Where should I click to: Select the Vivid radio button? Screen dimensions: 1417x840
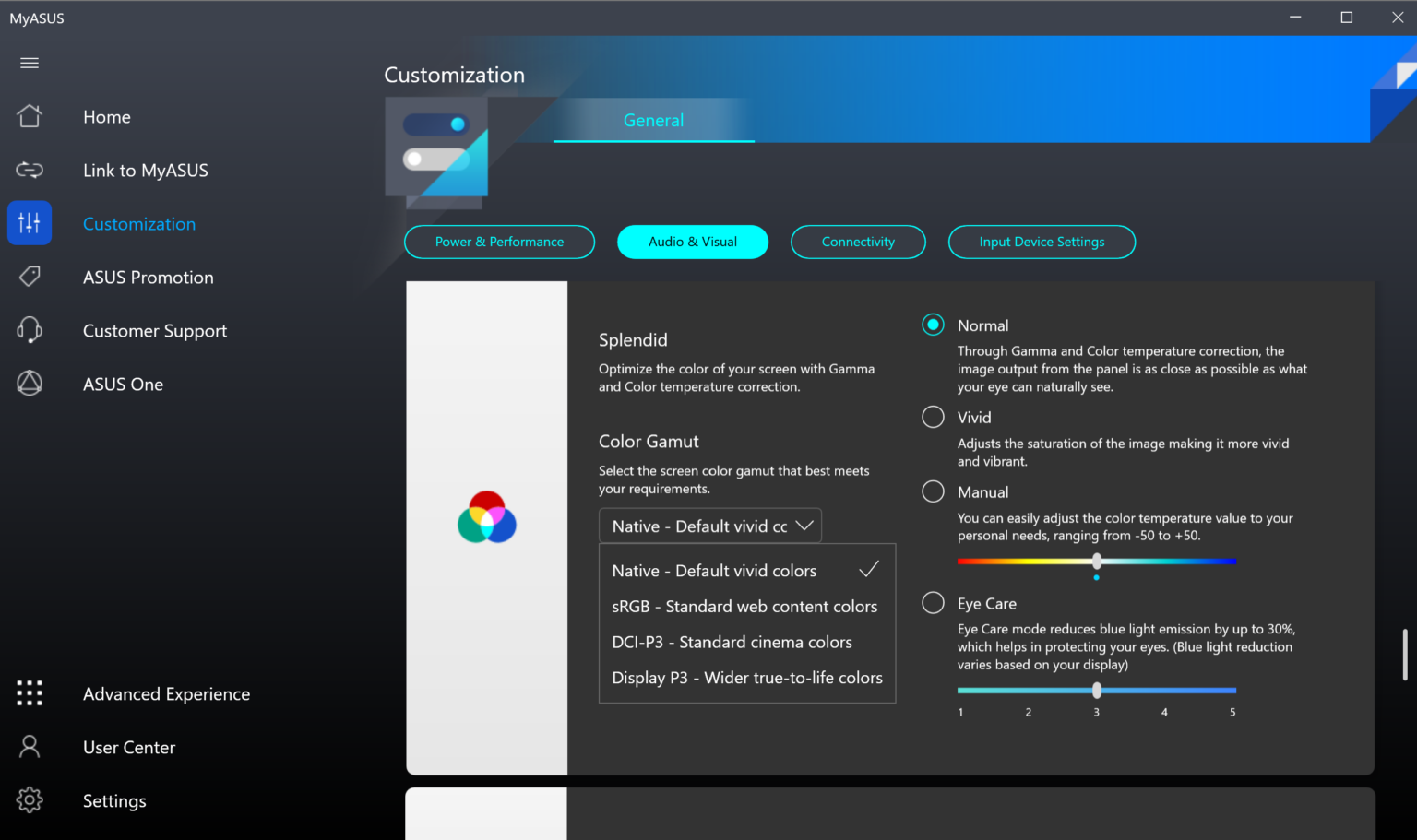[x=933, y=418]
